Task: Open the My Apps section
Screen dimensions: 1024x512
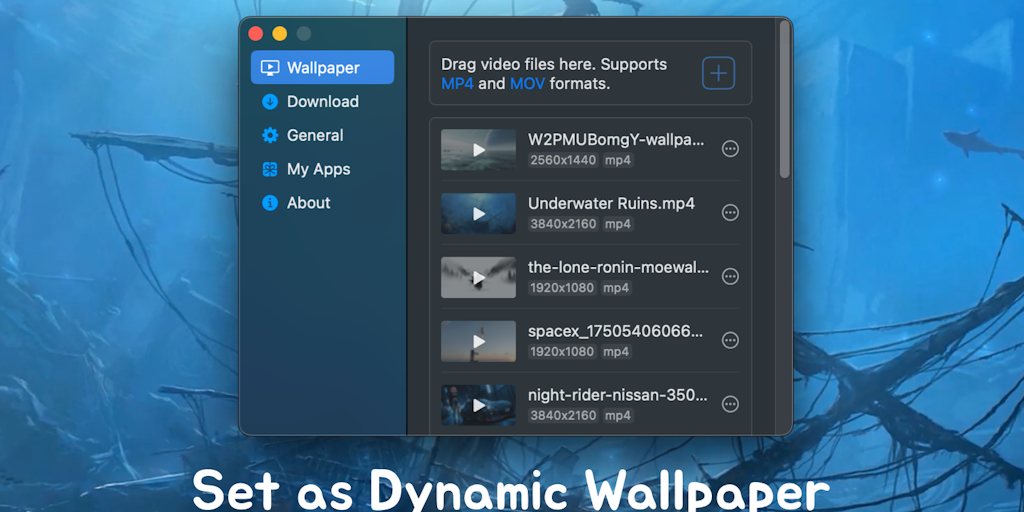Action: coord(318,169)
